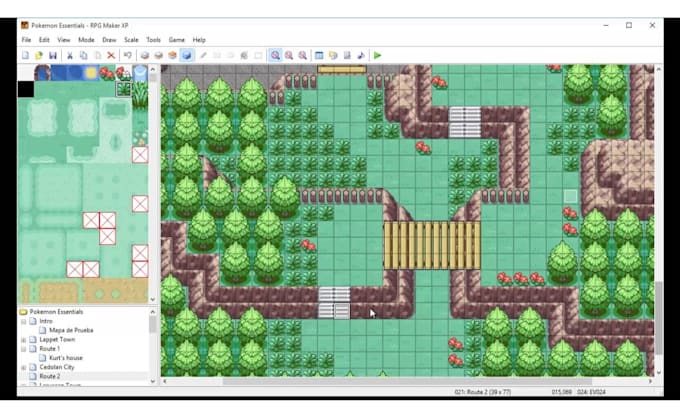Open the Script Editor icon
The width and height of the screenshot is (680, 409).
pos(347,55)
